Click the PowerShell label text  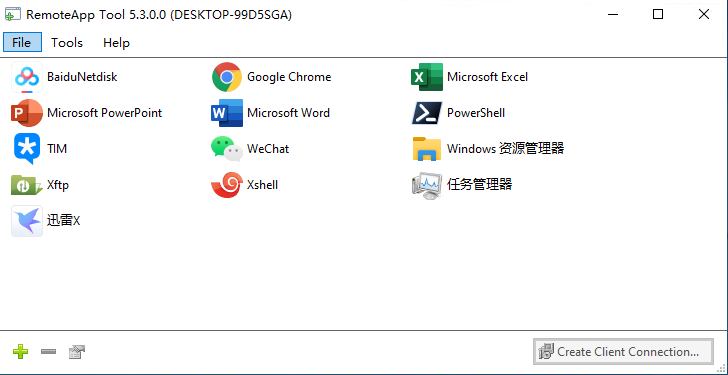point(476,113)
